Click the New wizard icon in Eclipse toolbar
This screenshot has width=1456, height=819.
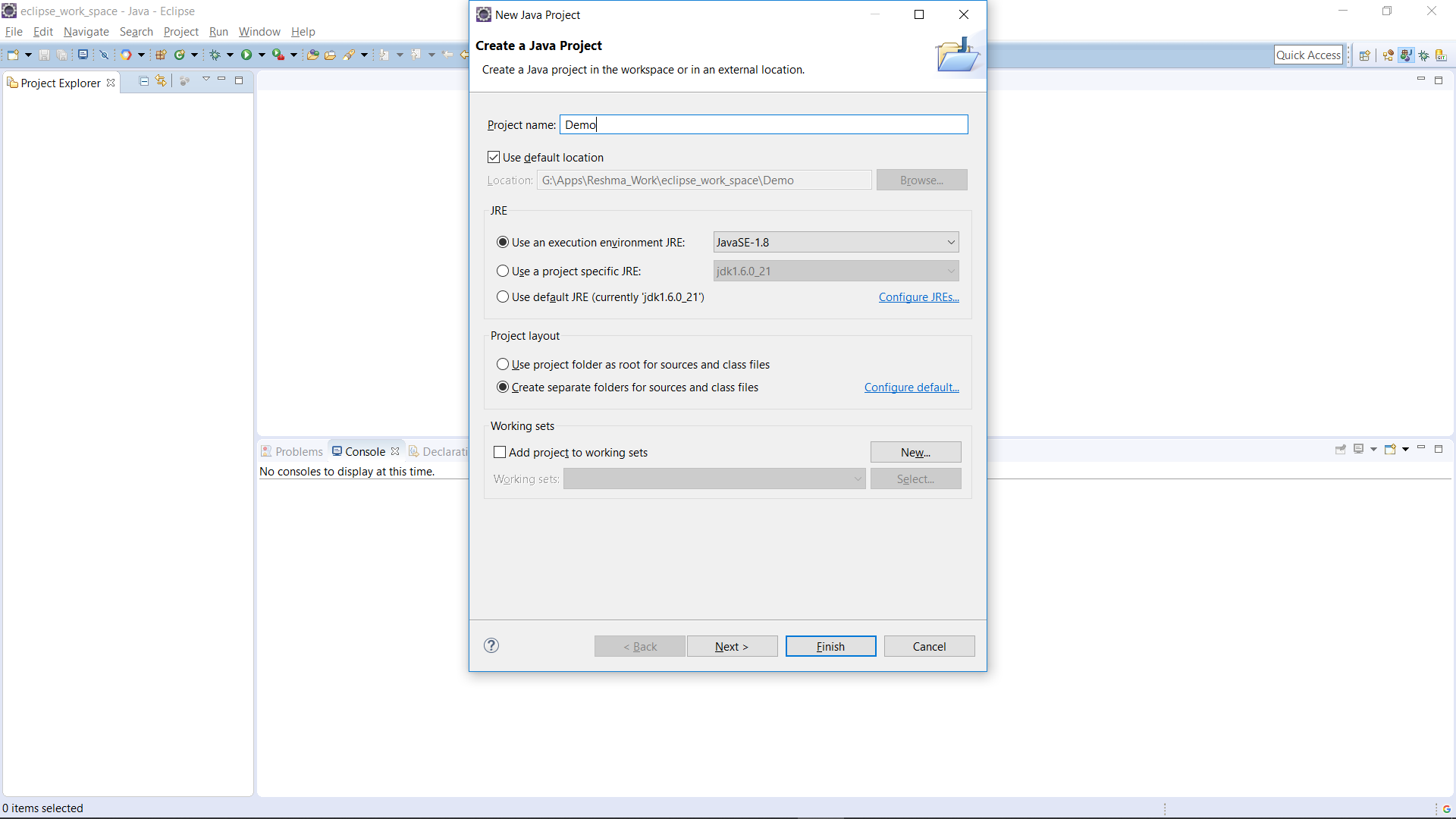click(13, 55)
